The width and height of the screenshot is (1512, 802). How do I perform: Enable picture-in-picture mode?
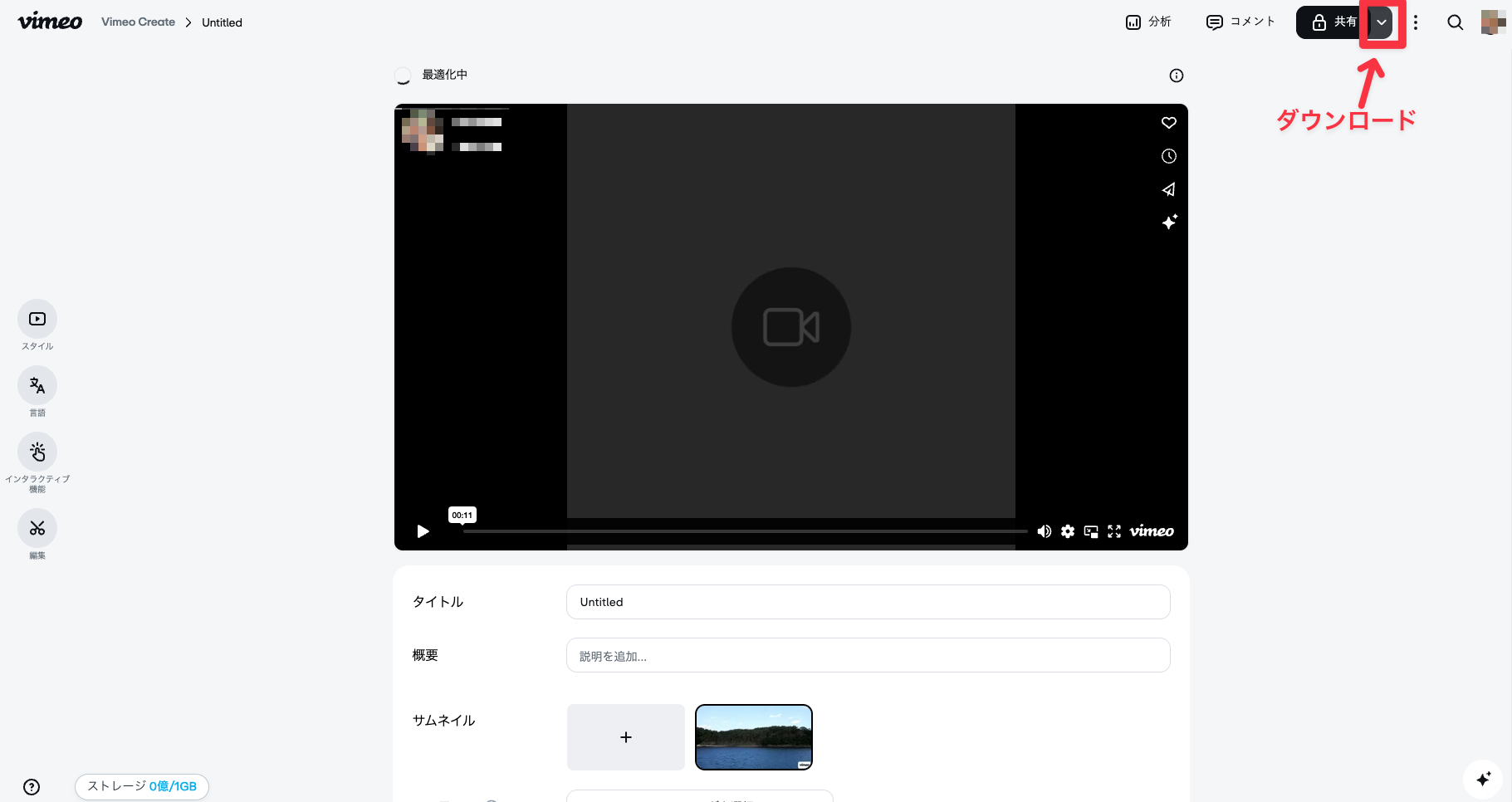click(1091, 531)
